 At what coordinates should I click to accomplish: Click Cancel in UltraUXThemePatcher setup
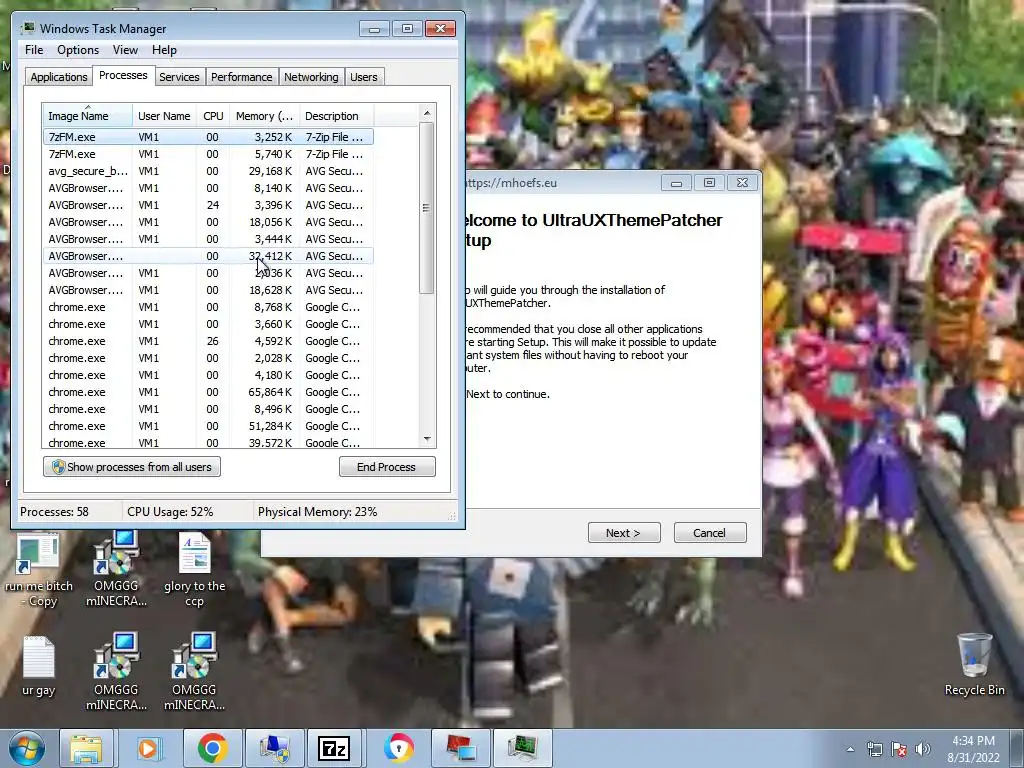[x=709, y=533]
